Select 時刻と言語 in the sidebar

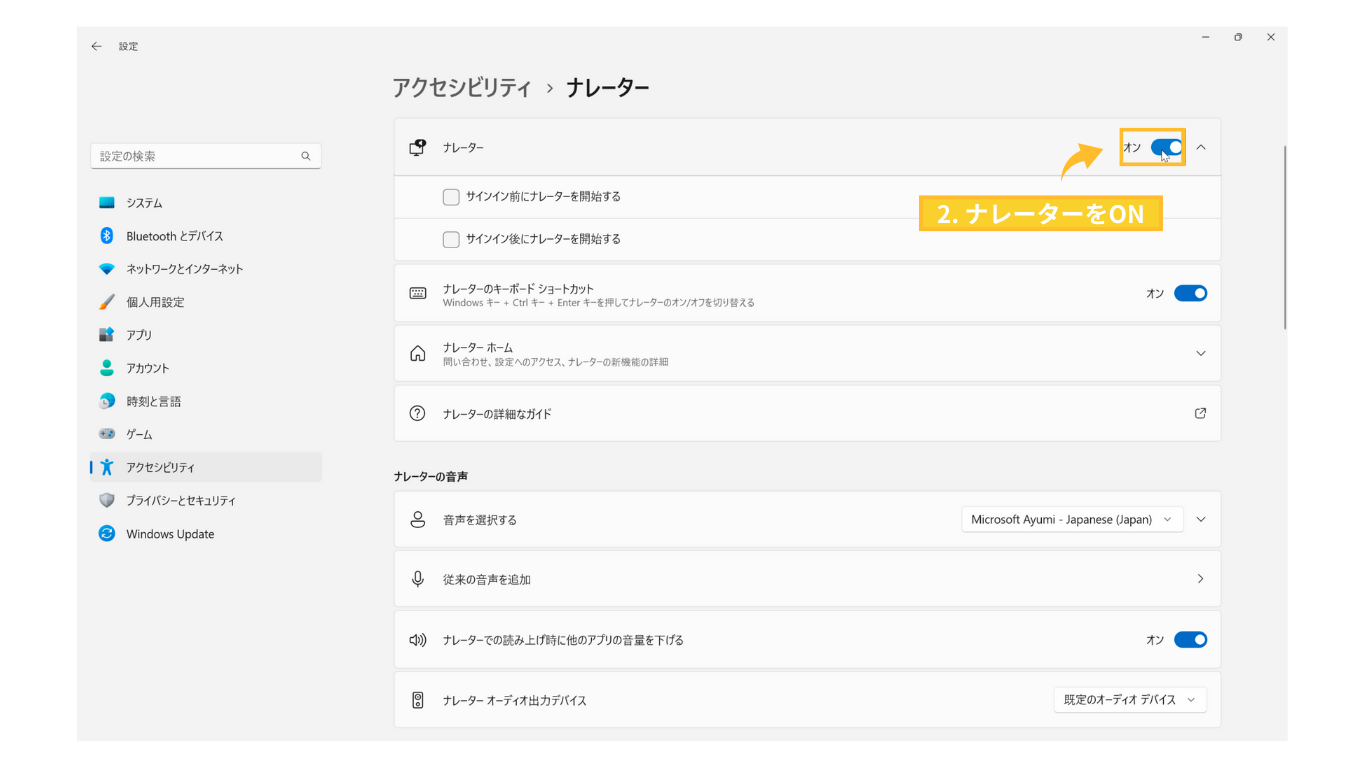pyautogui.click(x=153, y=401)
